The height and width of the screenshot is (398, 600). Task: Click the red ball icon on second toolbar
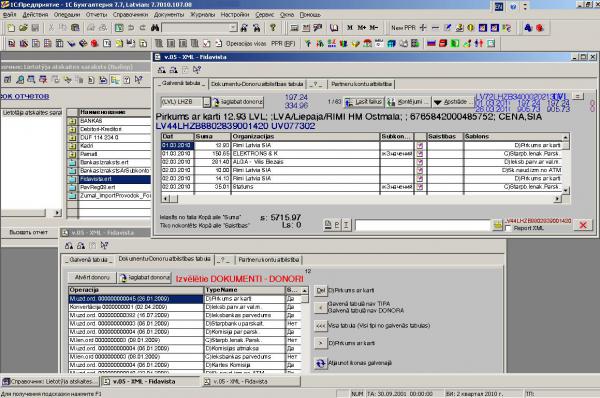(x=94, y=44)
